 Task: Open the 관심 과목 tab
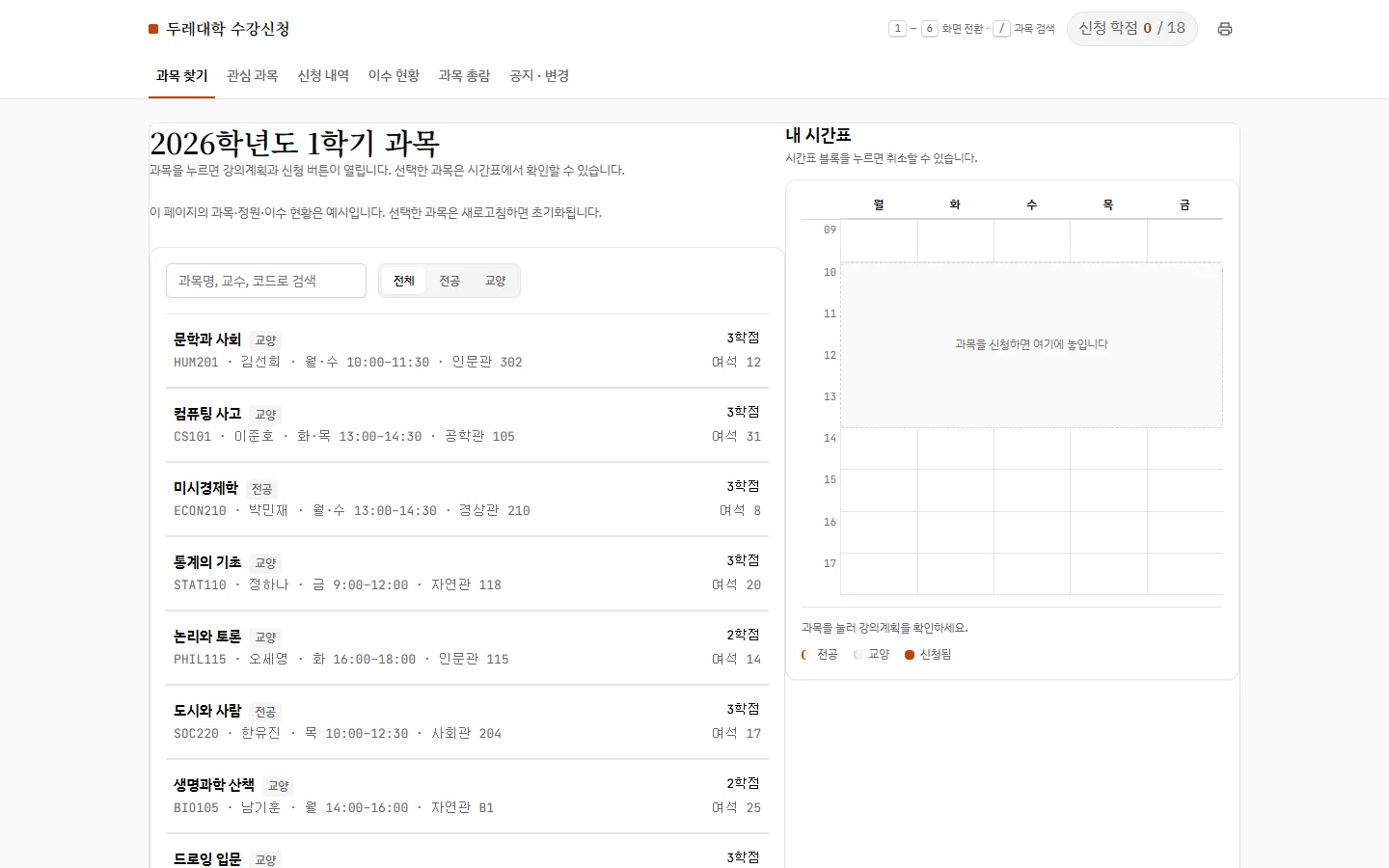tap(253, 76)
